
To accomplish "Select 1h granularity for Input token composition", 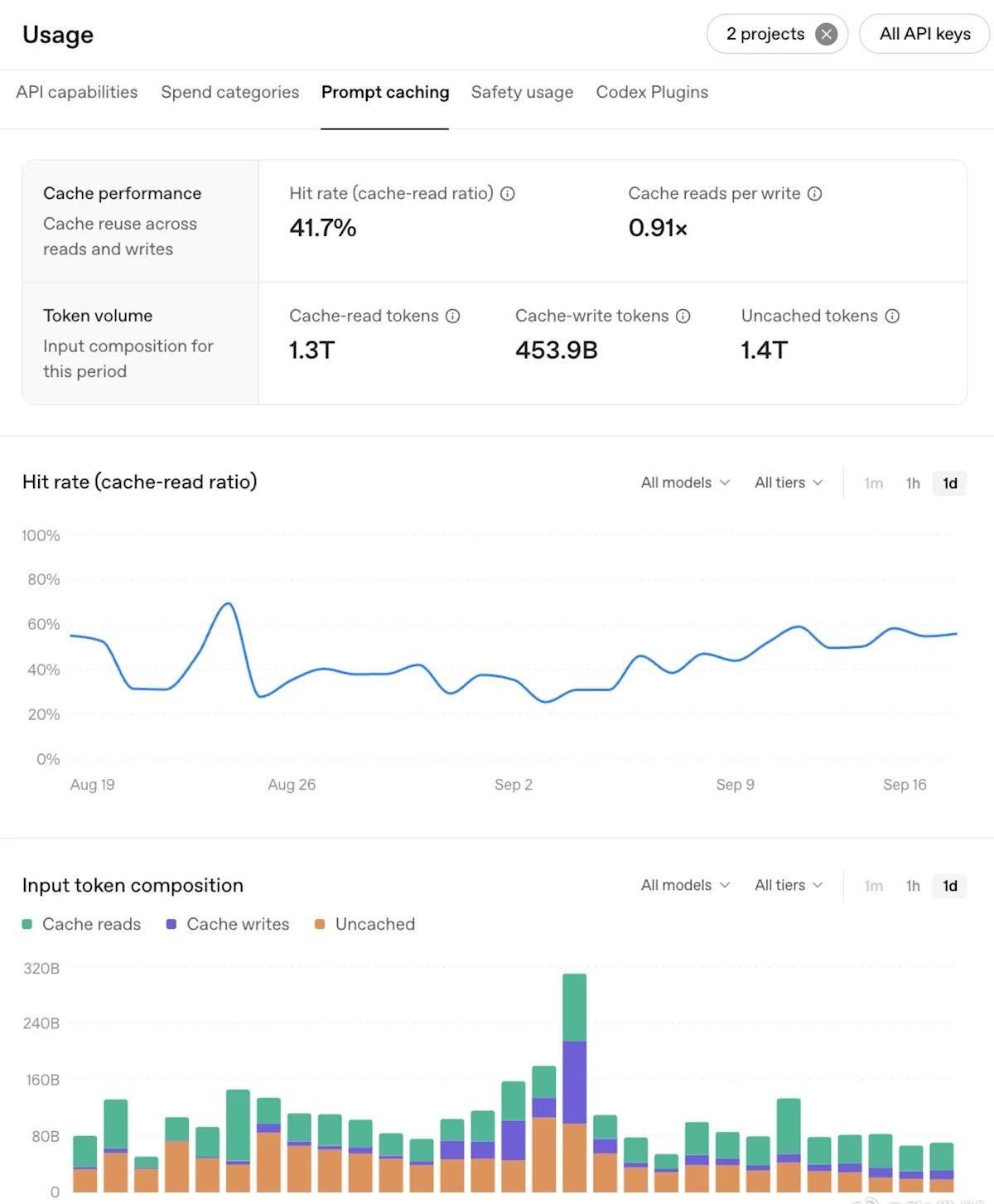I will (x=913, y=886).
